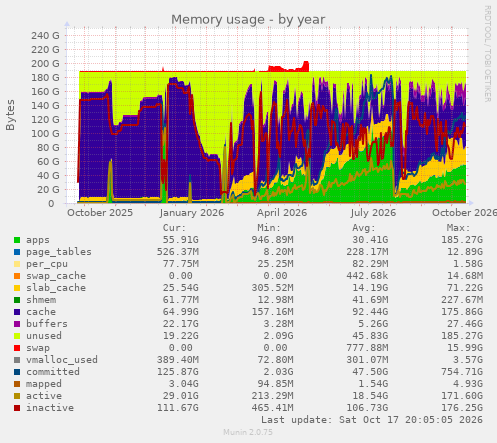Viewport: 497px width, 443px height.
Task: Click the slab_cache max value 71.22G
Action: [x=465, y=288]
